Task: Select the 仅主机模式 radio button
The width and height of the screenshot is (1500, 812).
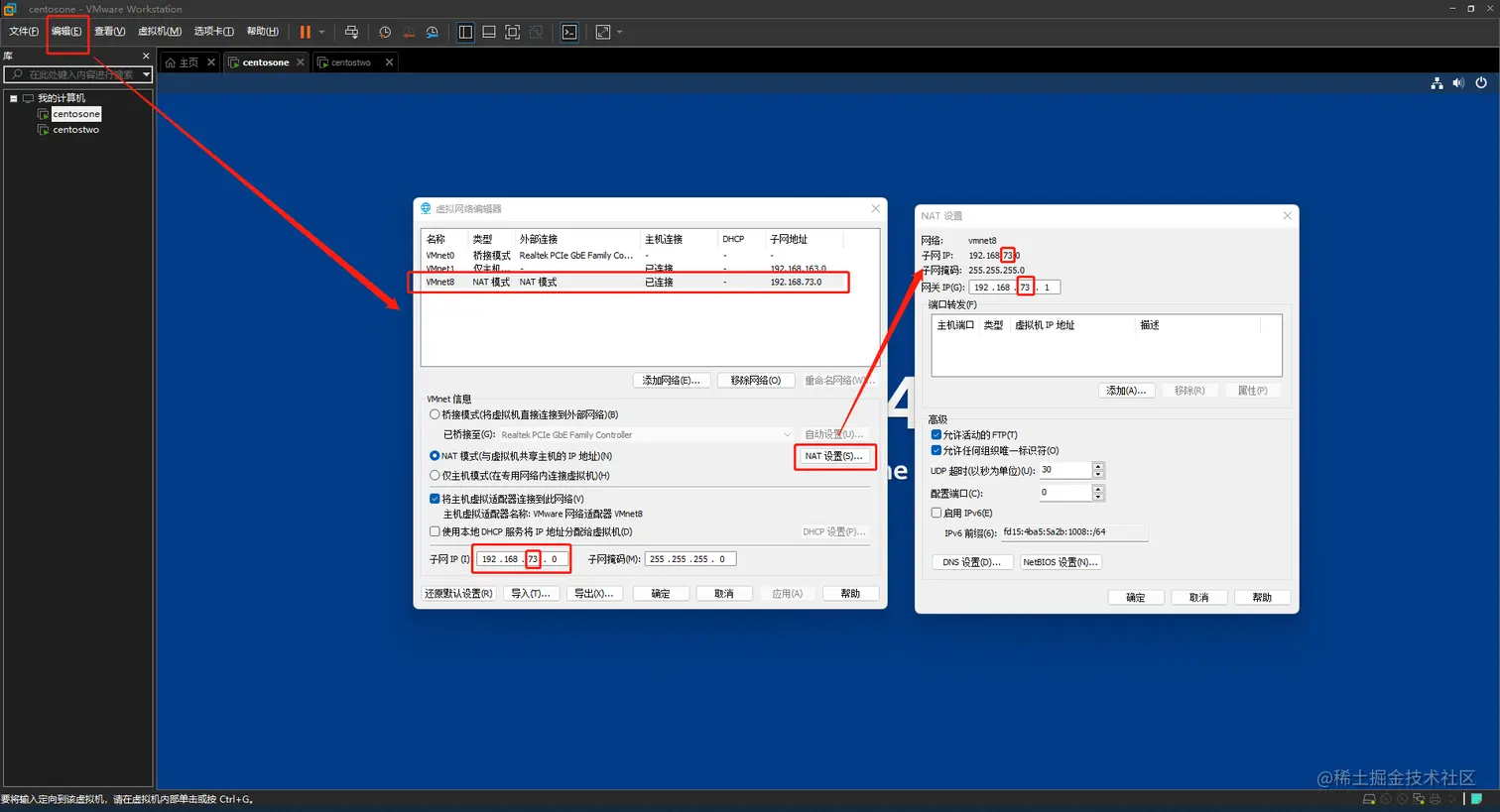Action: (435, 476)
